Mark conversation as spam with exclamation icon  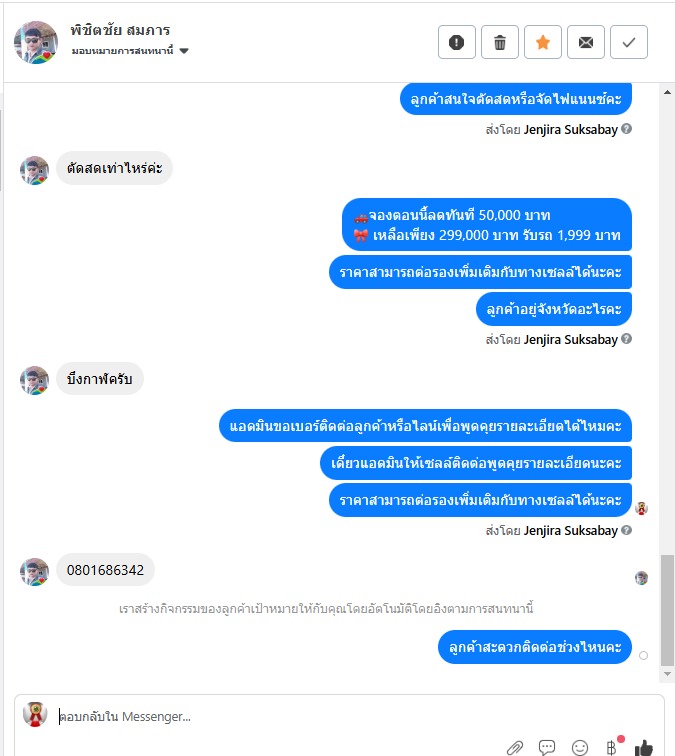point(457,42)
